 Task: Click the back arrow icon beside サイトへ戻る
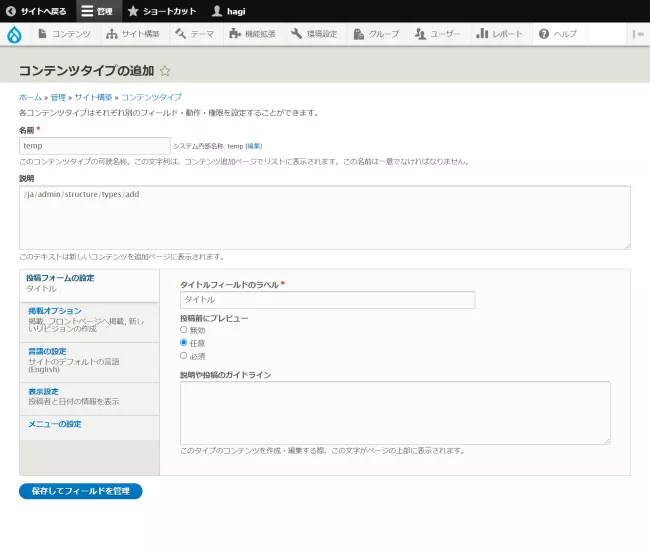(x=11, y=11)
